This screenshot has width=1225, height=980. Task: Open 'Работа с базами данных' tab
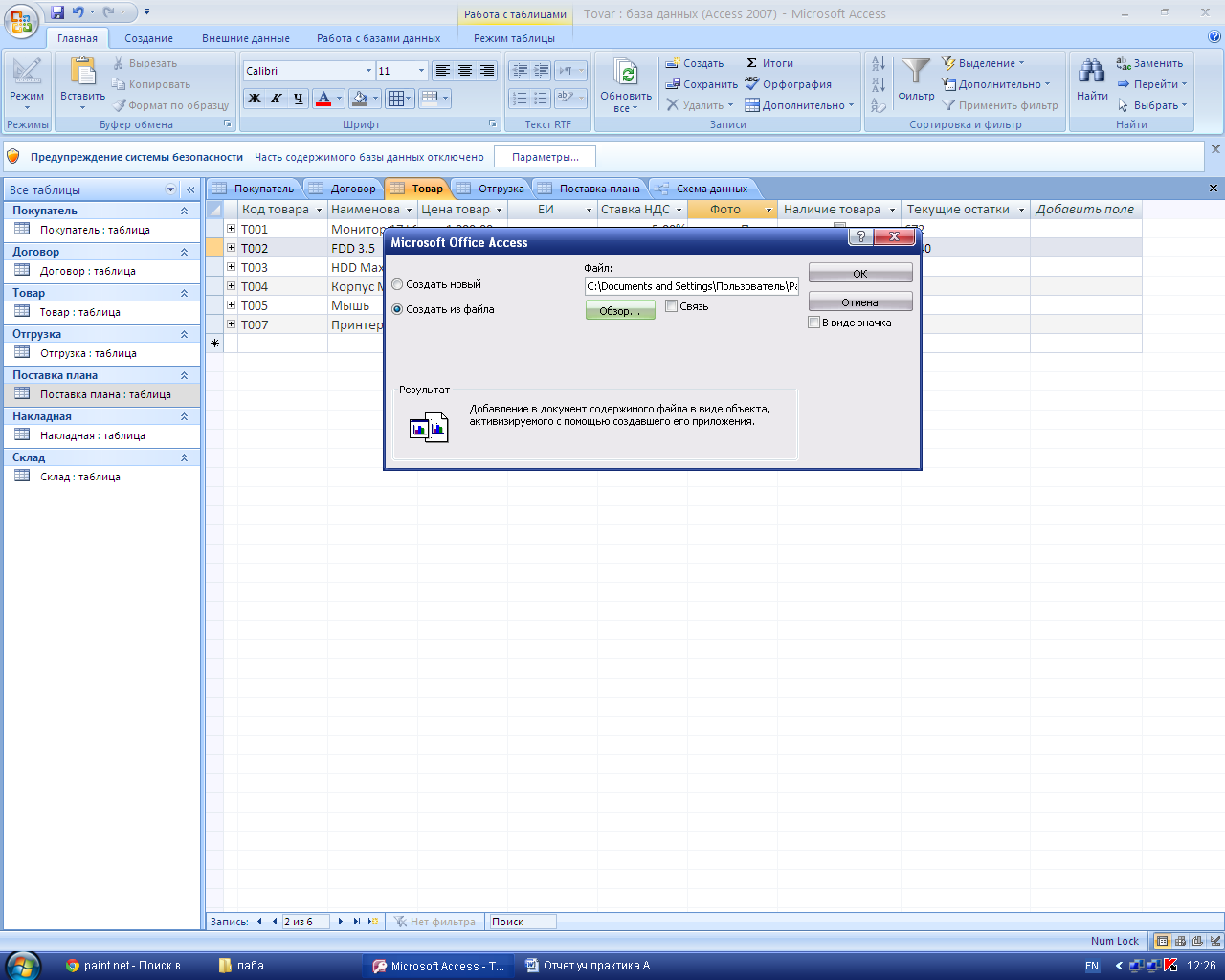(379, 38)
